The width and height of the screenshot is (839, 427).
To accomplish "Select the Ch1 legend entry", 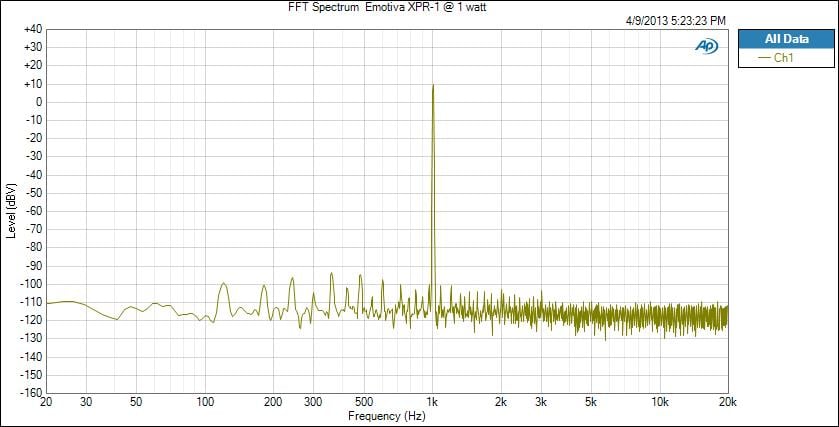I will click(784, 58).
